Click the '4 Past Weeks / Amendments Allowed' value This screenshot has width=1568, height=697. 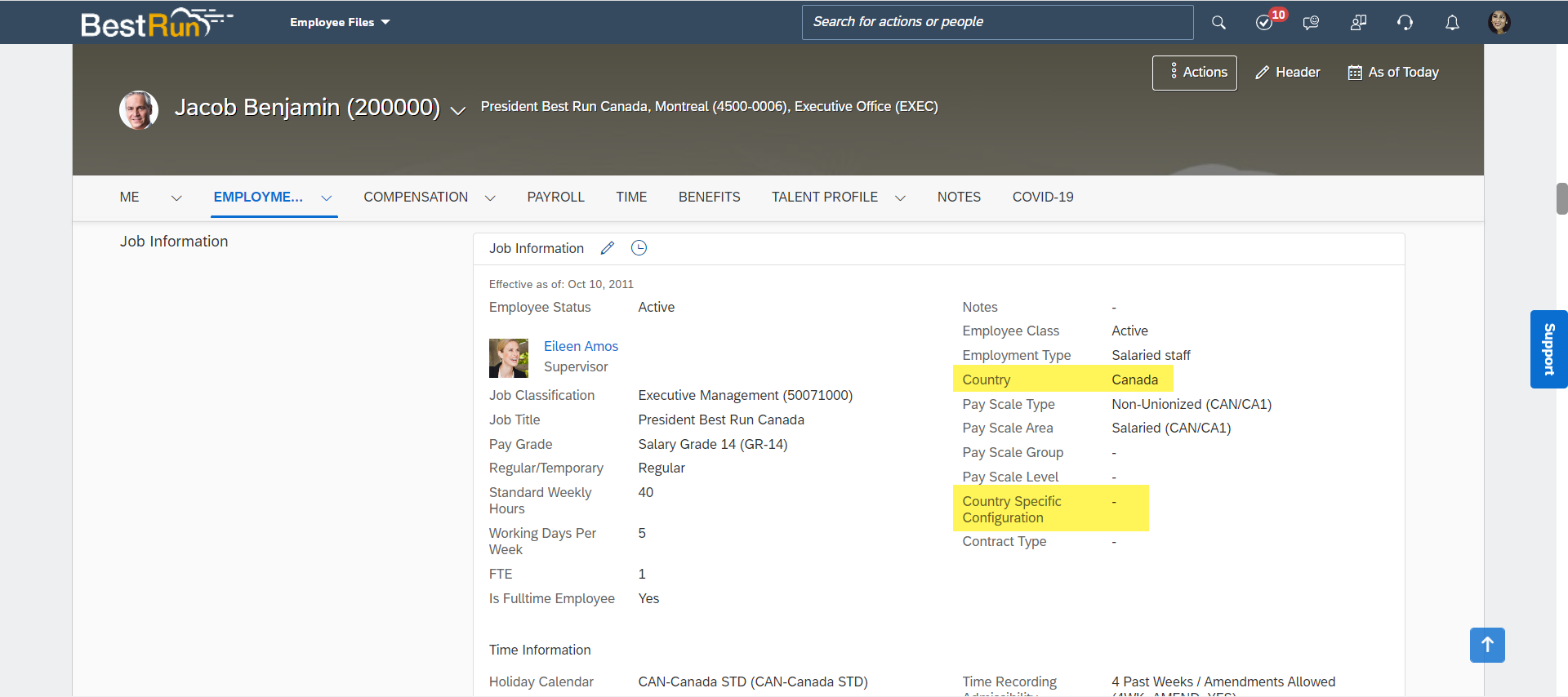[1223, 681]
